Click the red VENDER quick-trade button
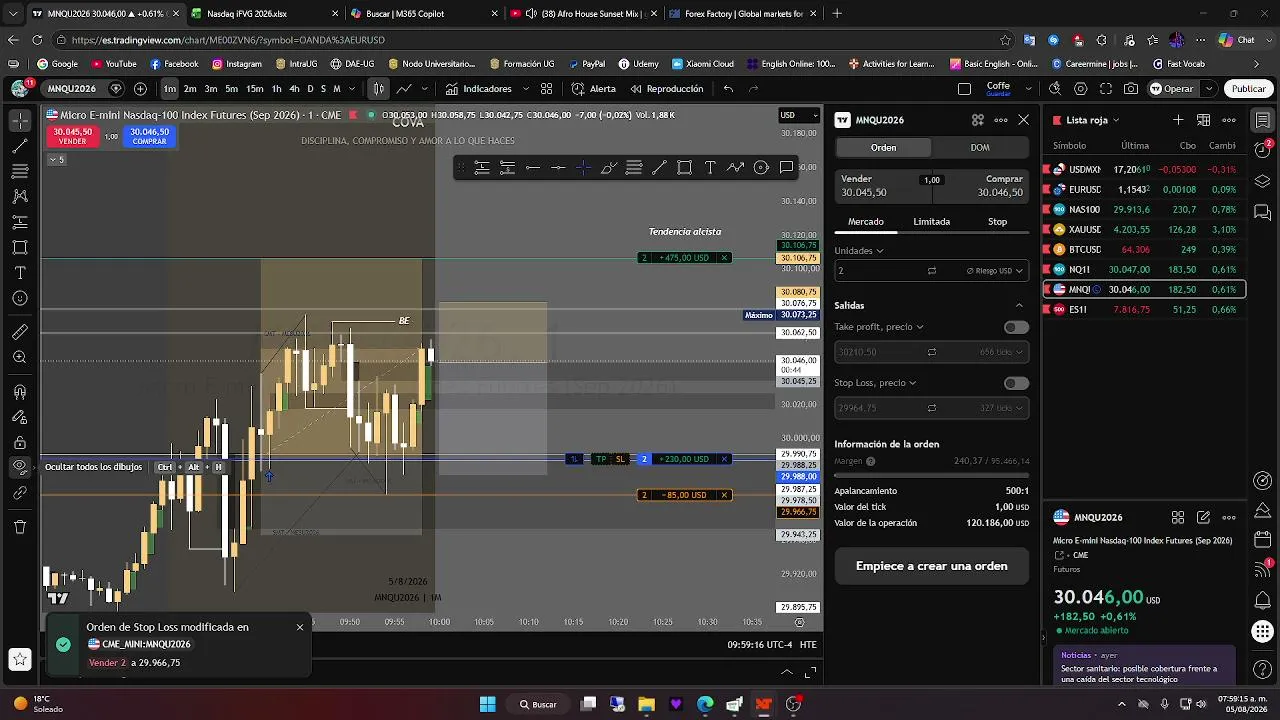1280x720 pixels. click(x=73, y=136)
